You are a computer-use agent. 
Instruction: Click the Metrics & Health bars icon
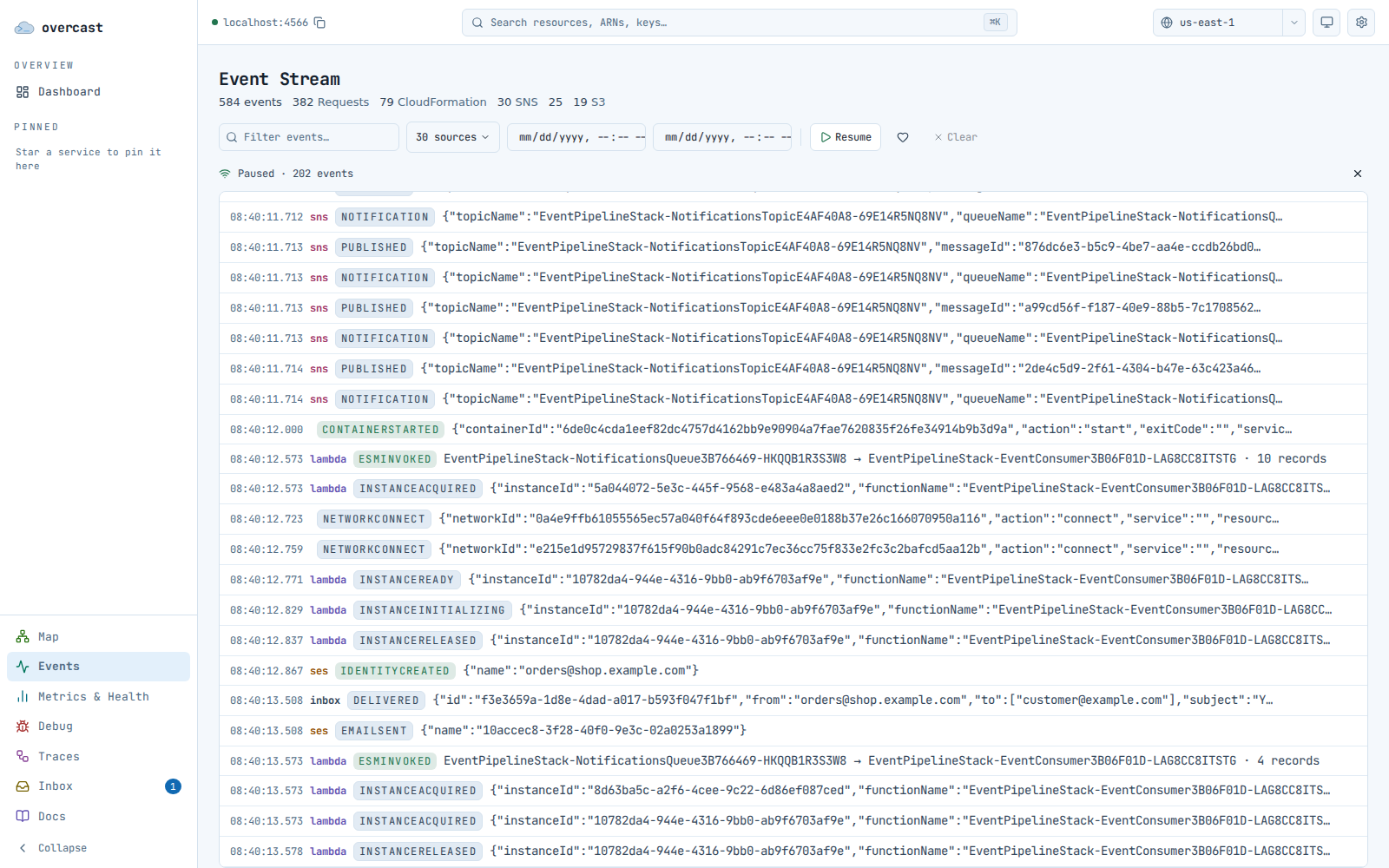point(23,697)
